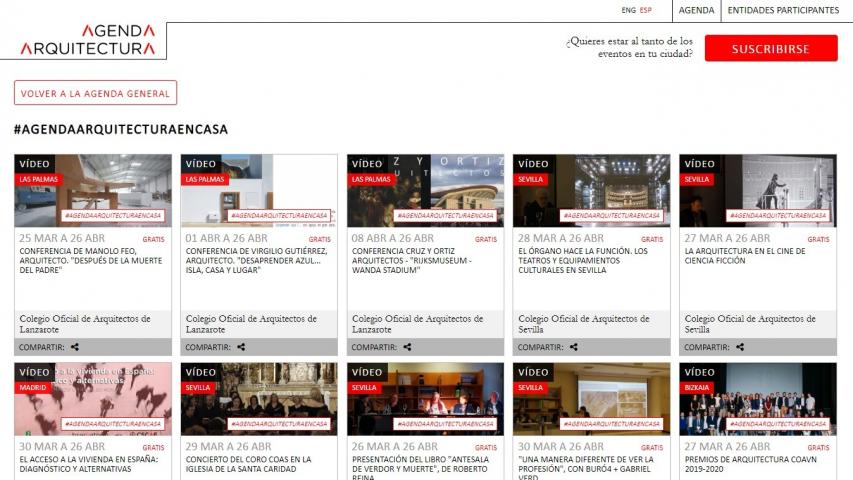
Task: Click BIZKAIA tag on Premios COAVN card
Action: click(x=697, y=387)
